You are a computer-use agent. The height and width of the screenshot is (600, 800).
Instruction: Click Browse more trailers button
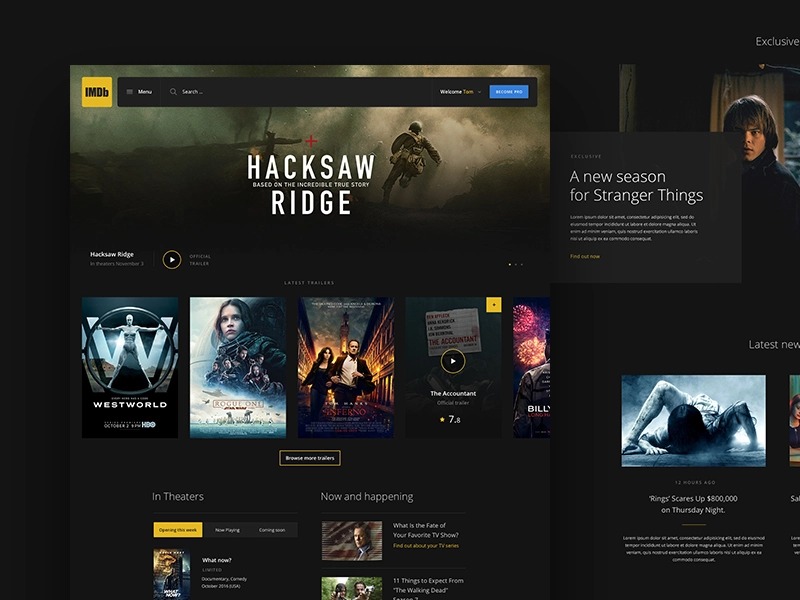pos(310,458)
